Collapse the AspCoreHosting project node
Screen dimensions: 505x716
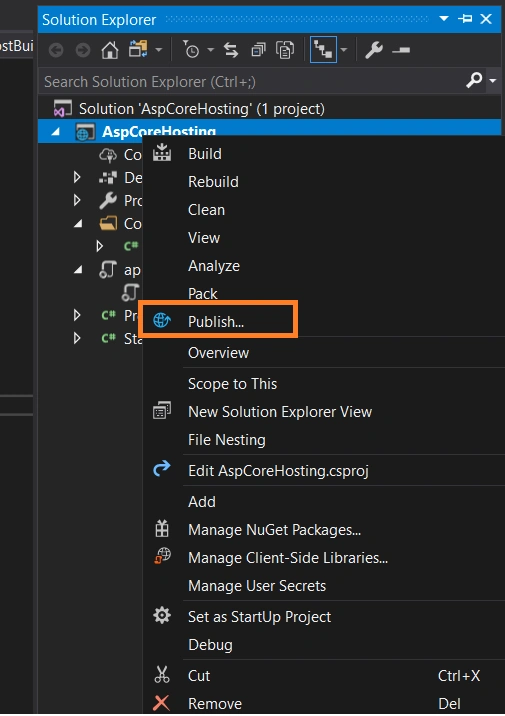tap(56, 132)
